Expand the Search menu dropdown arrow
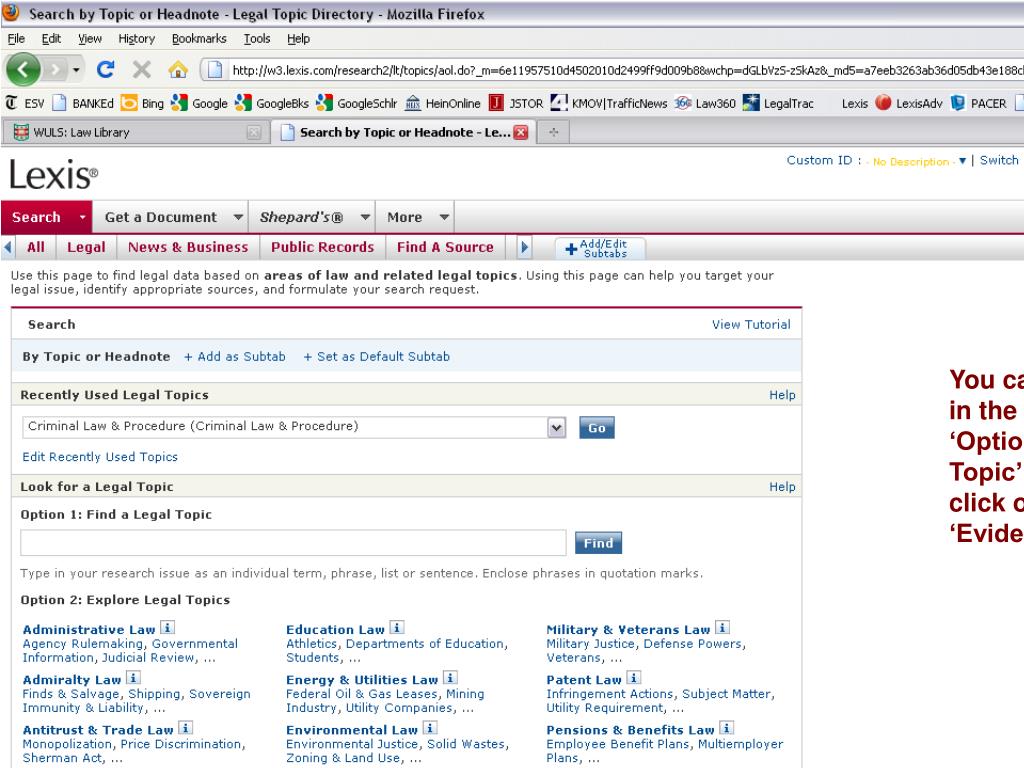Screen dimensions: 1024x768 point(82,217)
